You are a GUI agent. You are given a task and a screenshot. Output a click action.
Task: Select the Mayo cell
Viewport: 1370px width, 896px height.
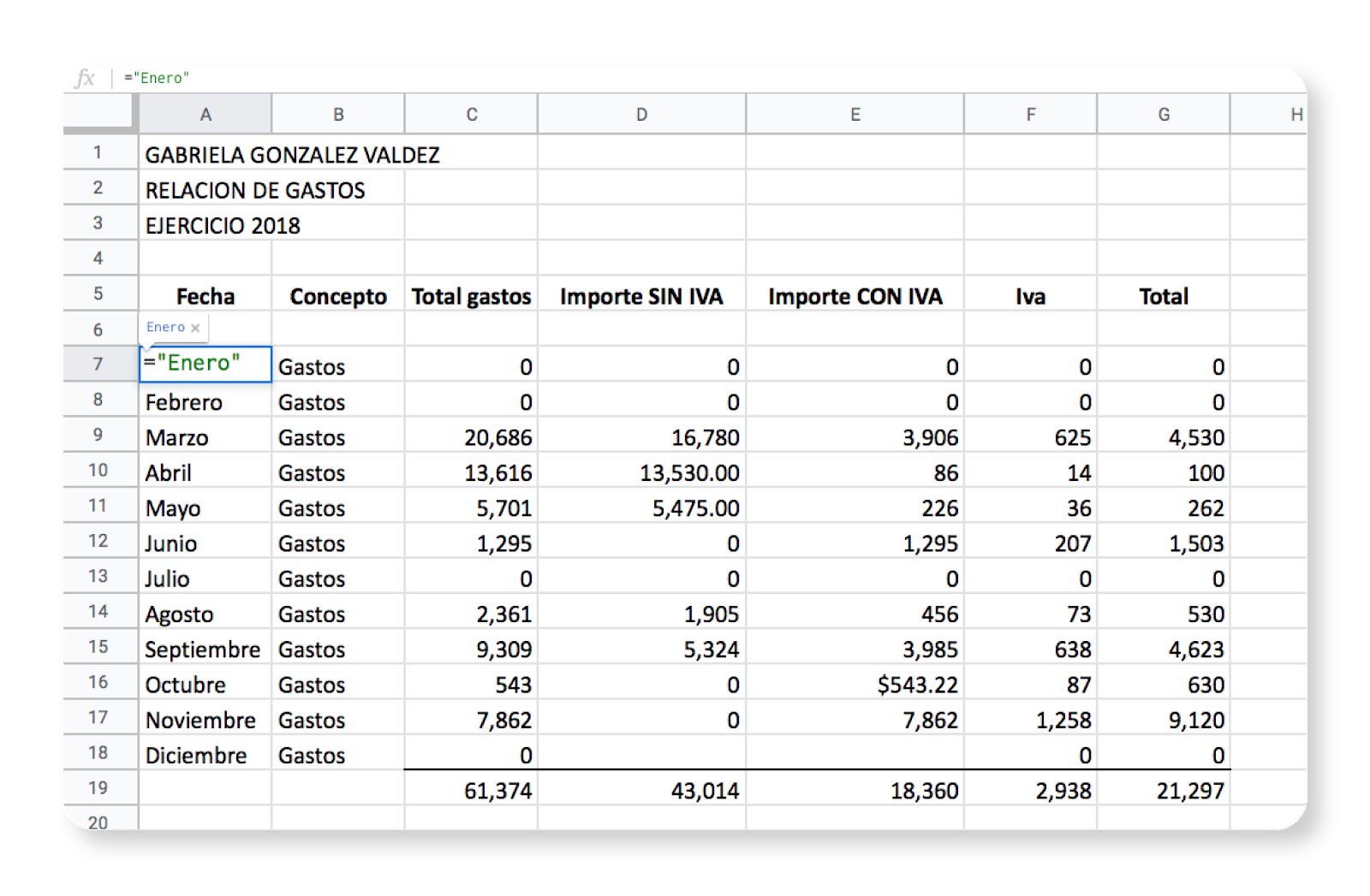[205, 508]
